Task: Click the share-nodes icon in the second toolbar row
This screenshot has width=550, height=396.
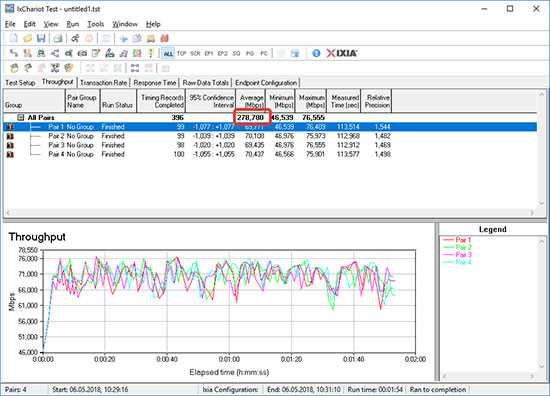Action: (55, 53)
